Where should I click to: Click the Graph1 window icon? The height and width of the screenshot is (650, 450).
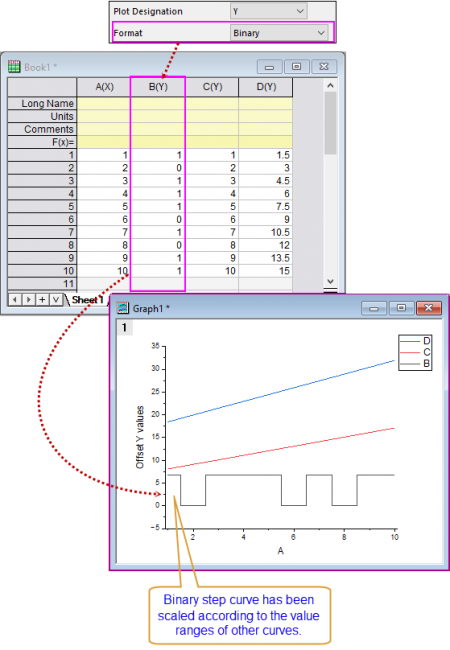[x=123, y=308]
